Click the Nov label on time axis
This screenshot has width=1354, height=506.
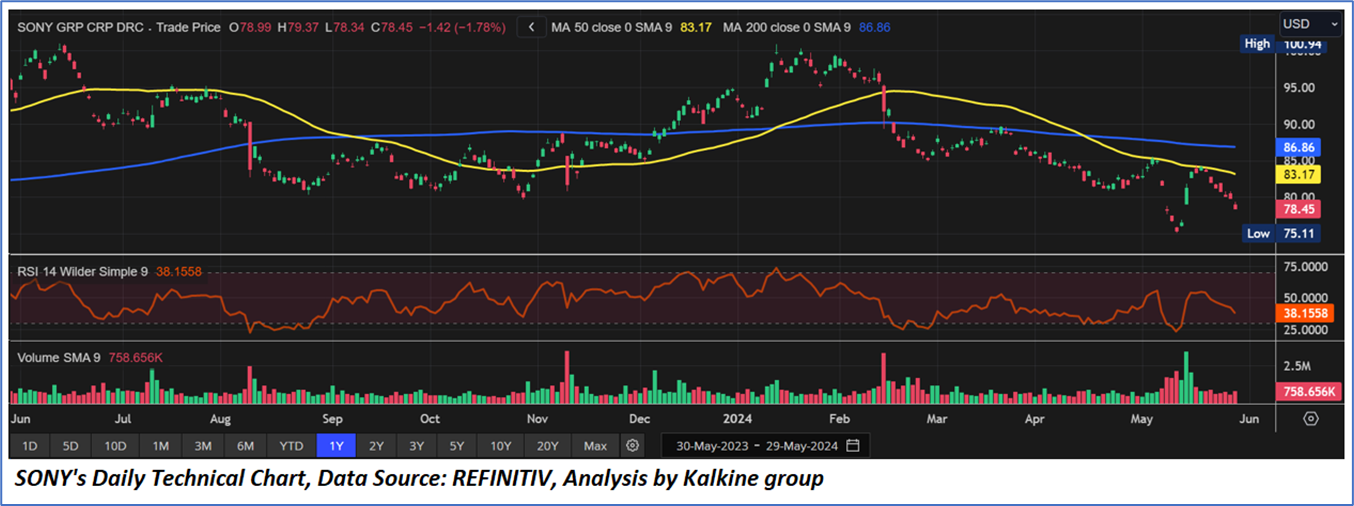[x=538, y=420]
